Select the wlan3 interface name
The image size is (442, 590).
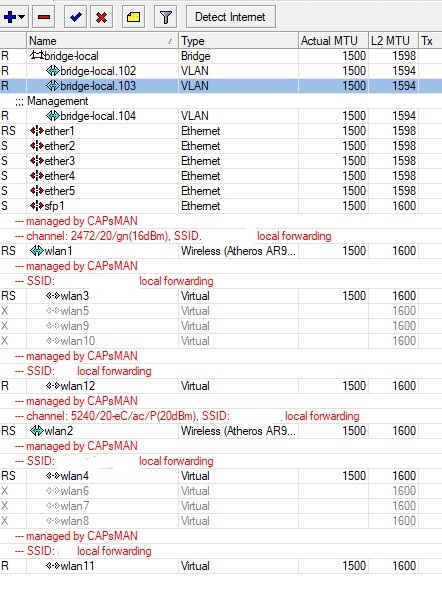tap(75, 296)
